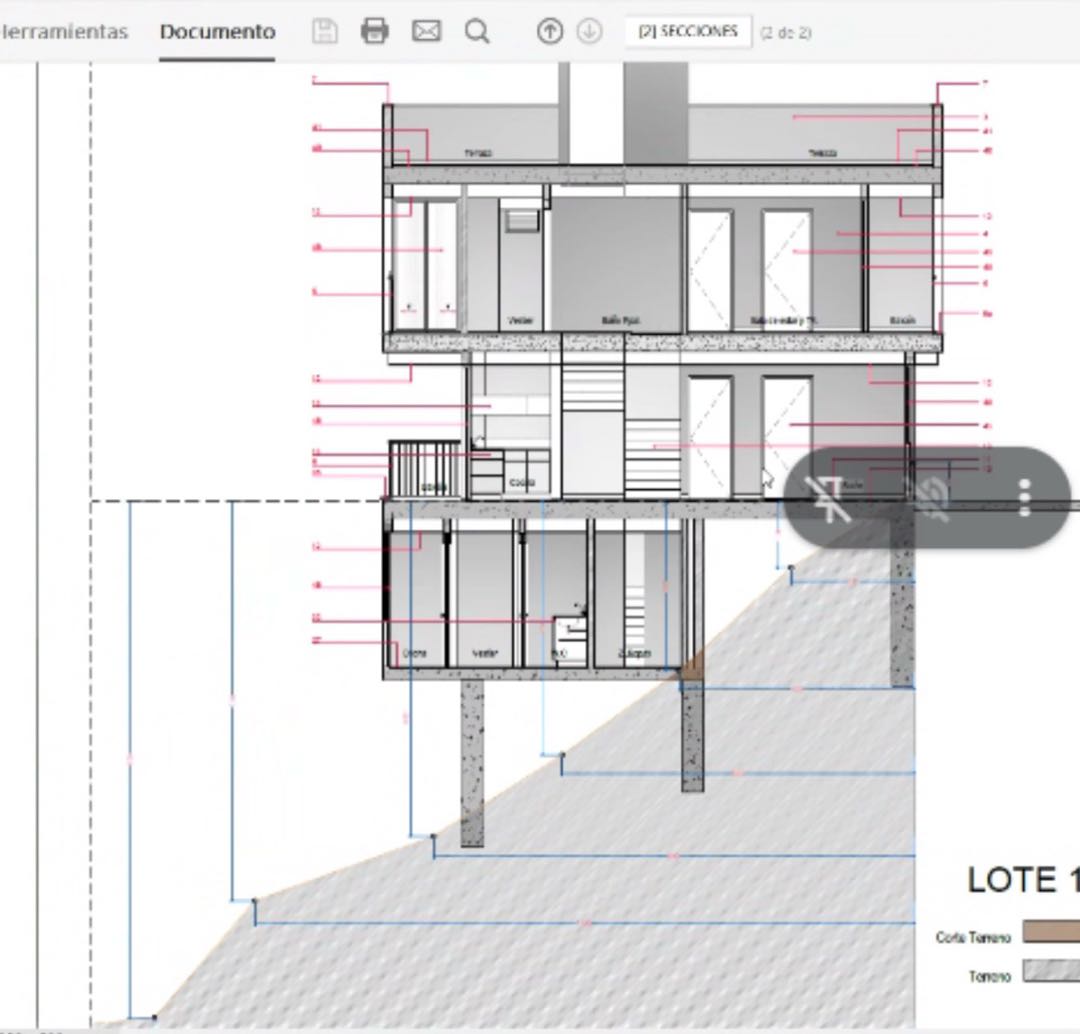
Task: Open the three-dot menu on floating overlay
Action: tap(1024, 497)
